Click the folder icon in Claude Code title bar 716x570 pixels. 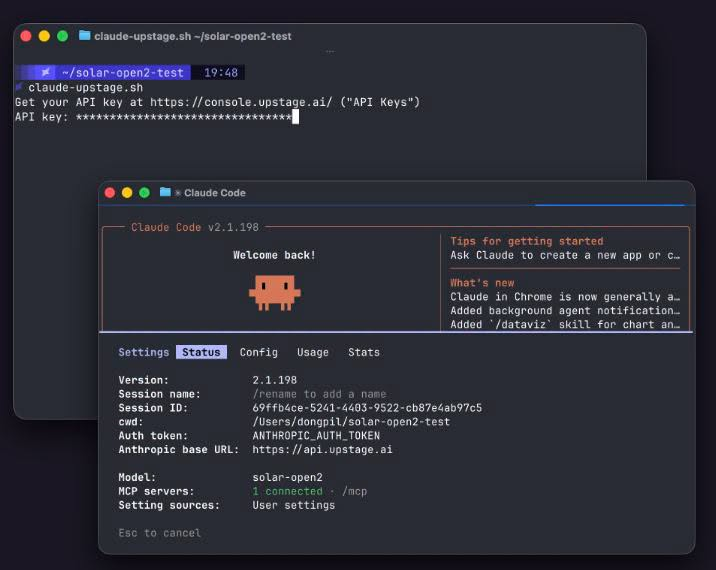pos(165,192)
